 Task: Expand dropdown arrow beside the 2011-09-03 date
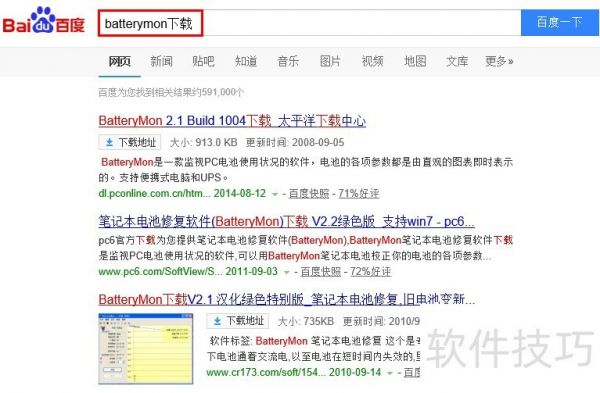coord(286,272)
